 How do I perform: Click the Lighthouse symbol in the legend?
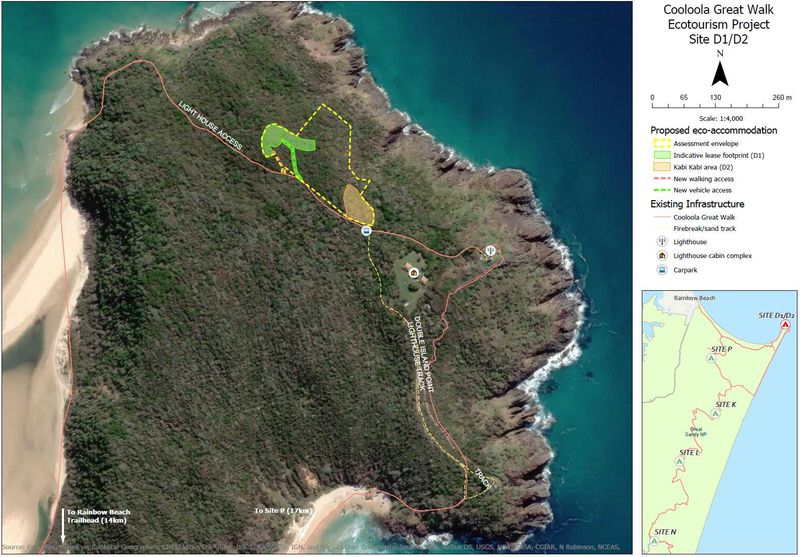(x=662, y=241)
